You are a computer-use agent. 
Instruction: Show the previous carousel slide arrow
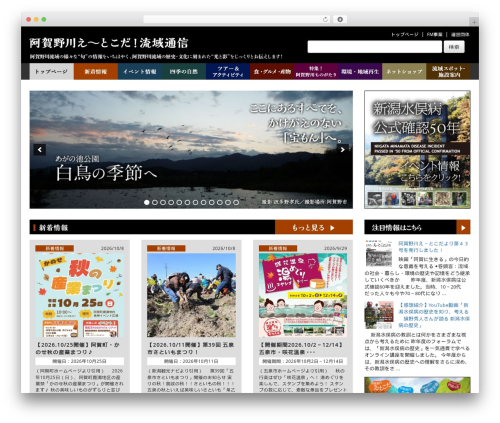[x=40, y=149]
